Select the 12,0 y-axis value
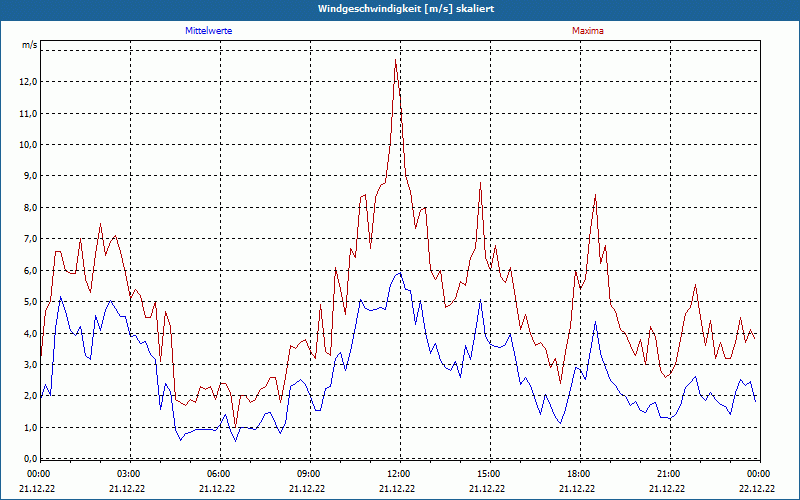 pos(28,82)
